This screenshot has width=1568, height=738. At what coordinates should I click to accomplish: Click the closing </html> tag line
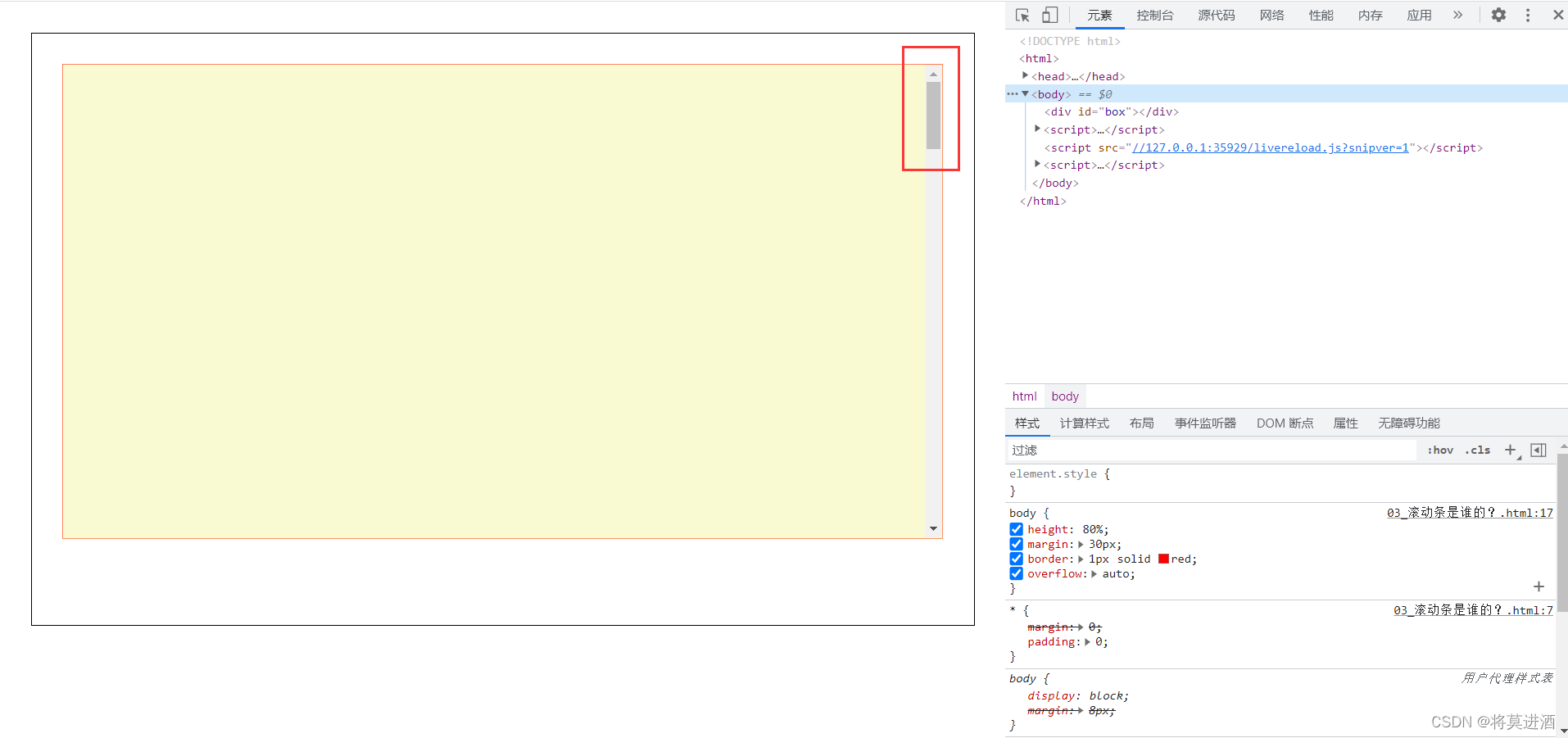point(1043,201)
